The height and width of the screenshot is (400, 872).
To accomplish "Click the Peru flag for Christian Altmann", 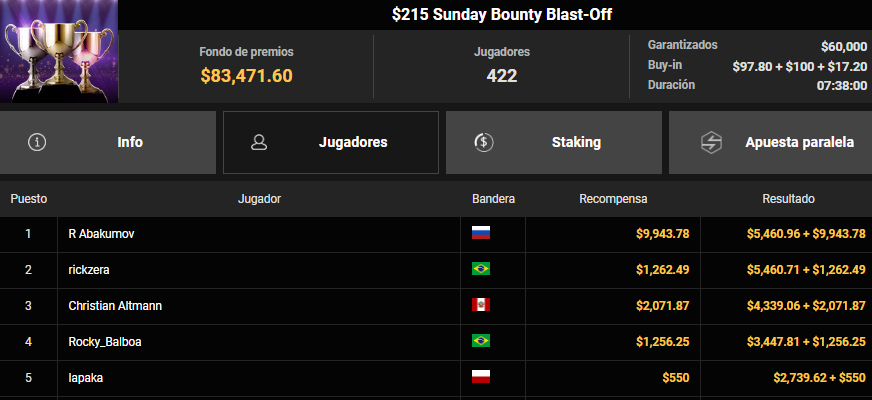I will [x=481, y=305].
